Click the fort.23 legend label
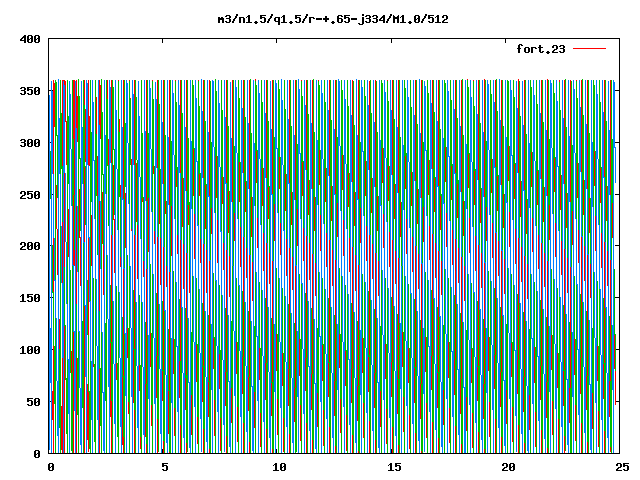The image size is (640, 480). point(541,49)
